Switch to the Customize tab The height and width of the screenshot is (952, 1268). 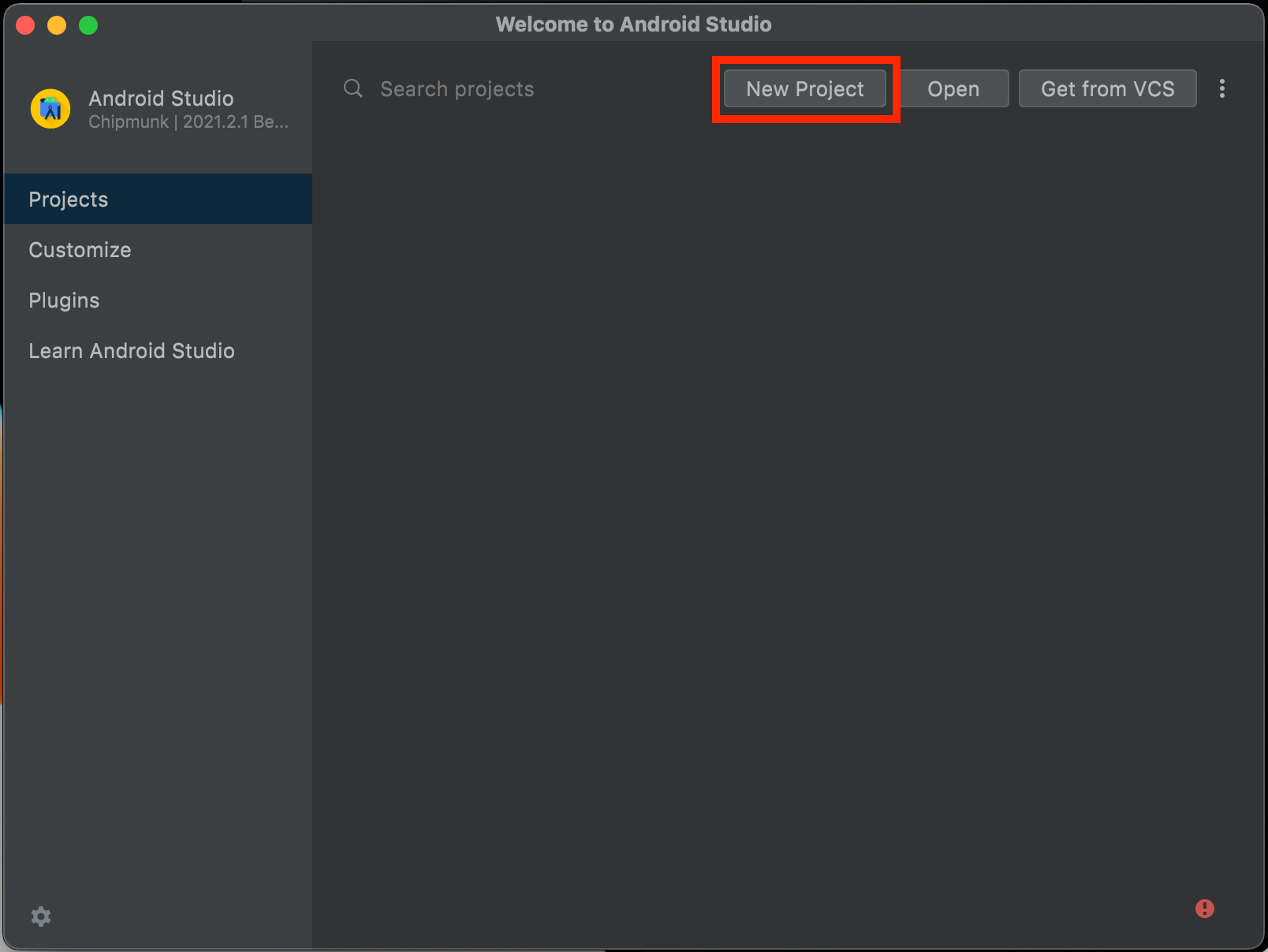tap(158, 249)
